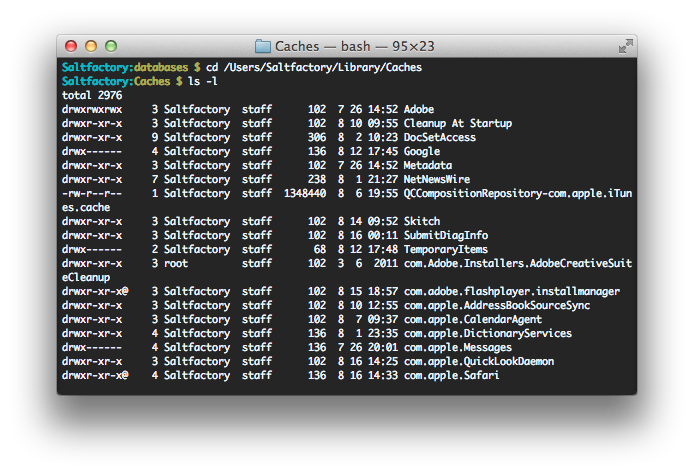Click the 'total 2976' line
This screenshot has height=474, width=694.
point(92,95)
